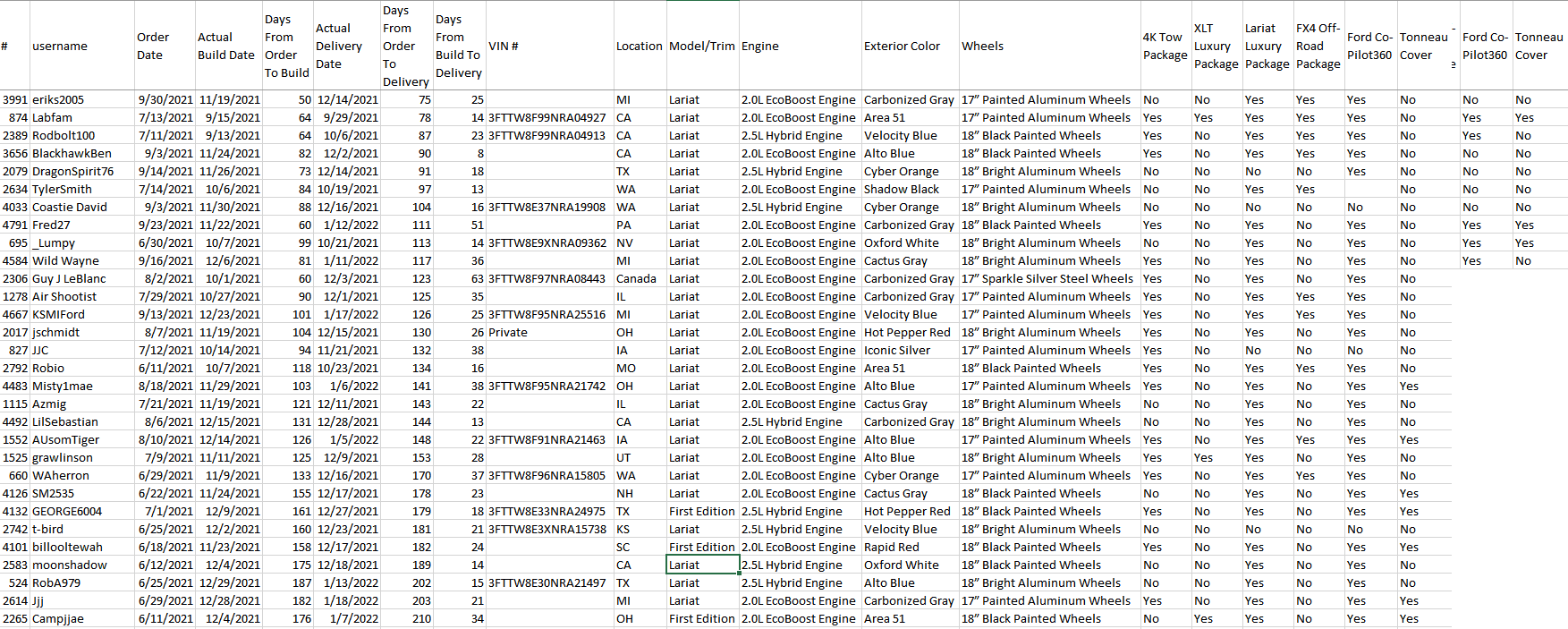Screen dimensions: 1568x629
Task: Select the GEORGE6004 username cell
Action: click(81, 511)
